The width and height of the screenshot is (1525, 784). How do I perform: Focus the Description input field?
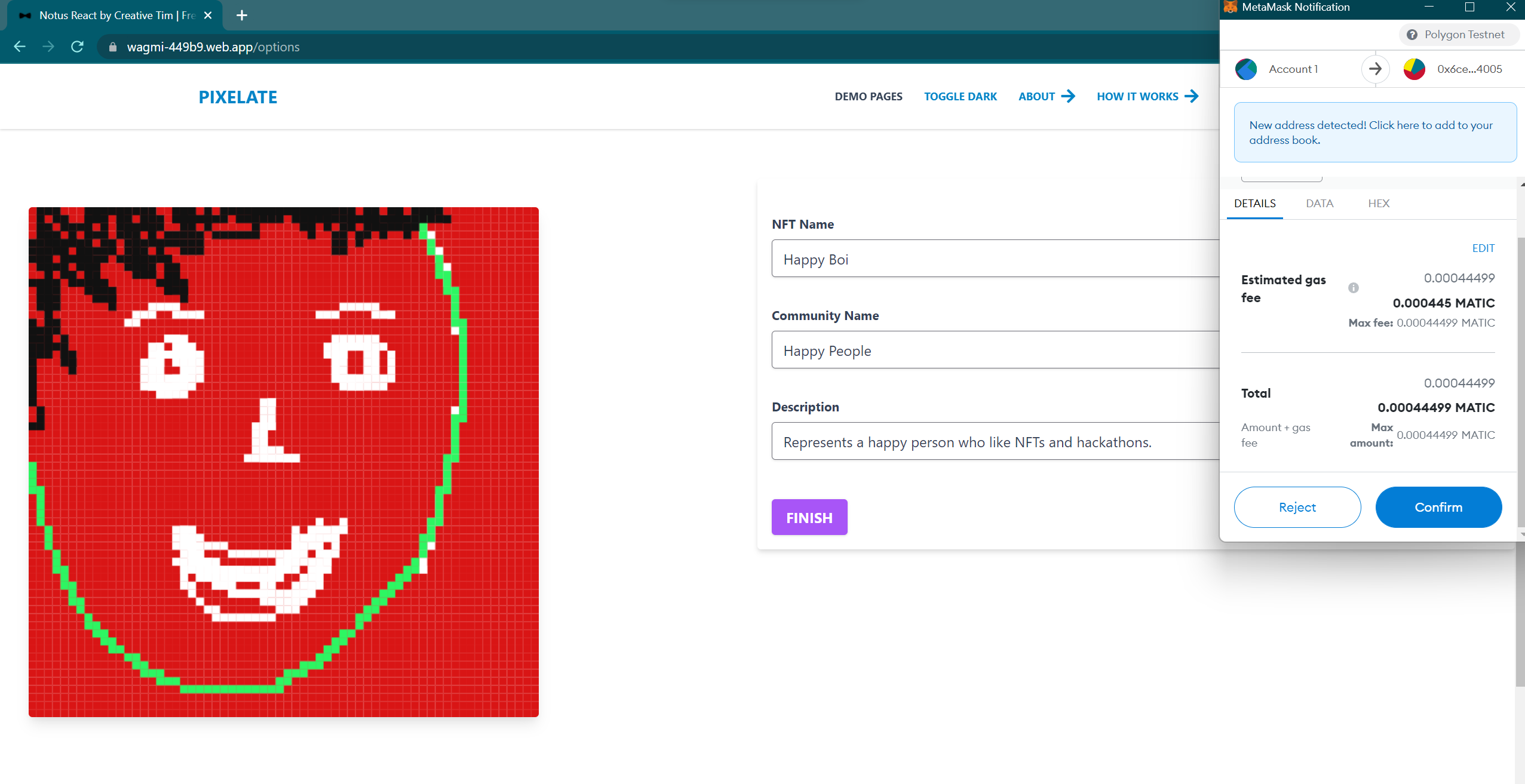click(995, 441)
